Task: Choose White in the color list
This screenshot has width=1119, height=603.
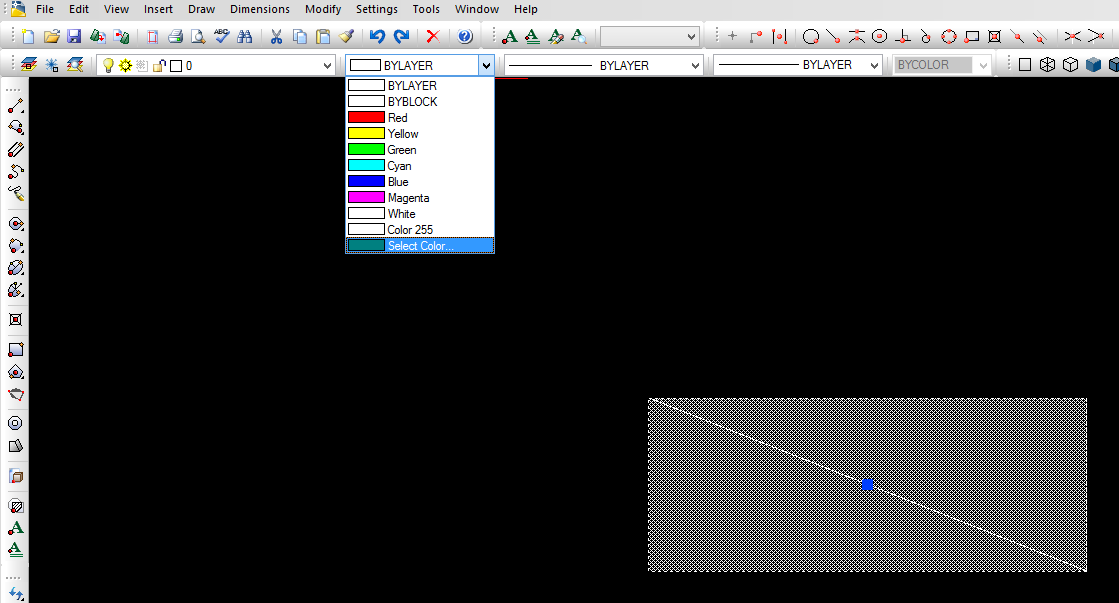Action: click(x=420, y=213)
